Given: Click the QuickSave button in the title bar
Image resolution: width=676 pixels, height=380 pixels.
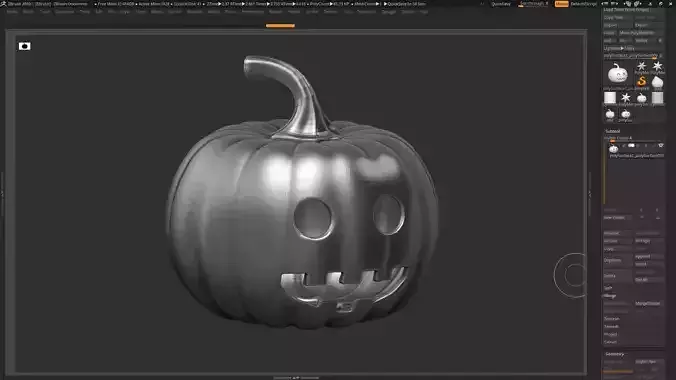Looking at the screenshot, I should pyautogui.click(x=501, y=4).
